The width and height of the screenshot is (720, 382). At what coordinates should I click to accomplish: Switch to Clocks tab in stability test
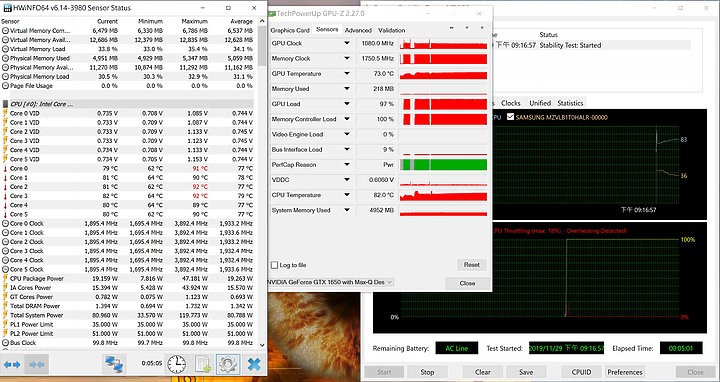point(511,103)
